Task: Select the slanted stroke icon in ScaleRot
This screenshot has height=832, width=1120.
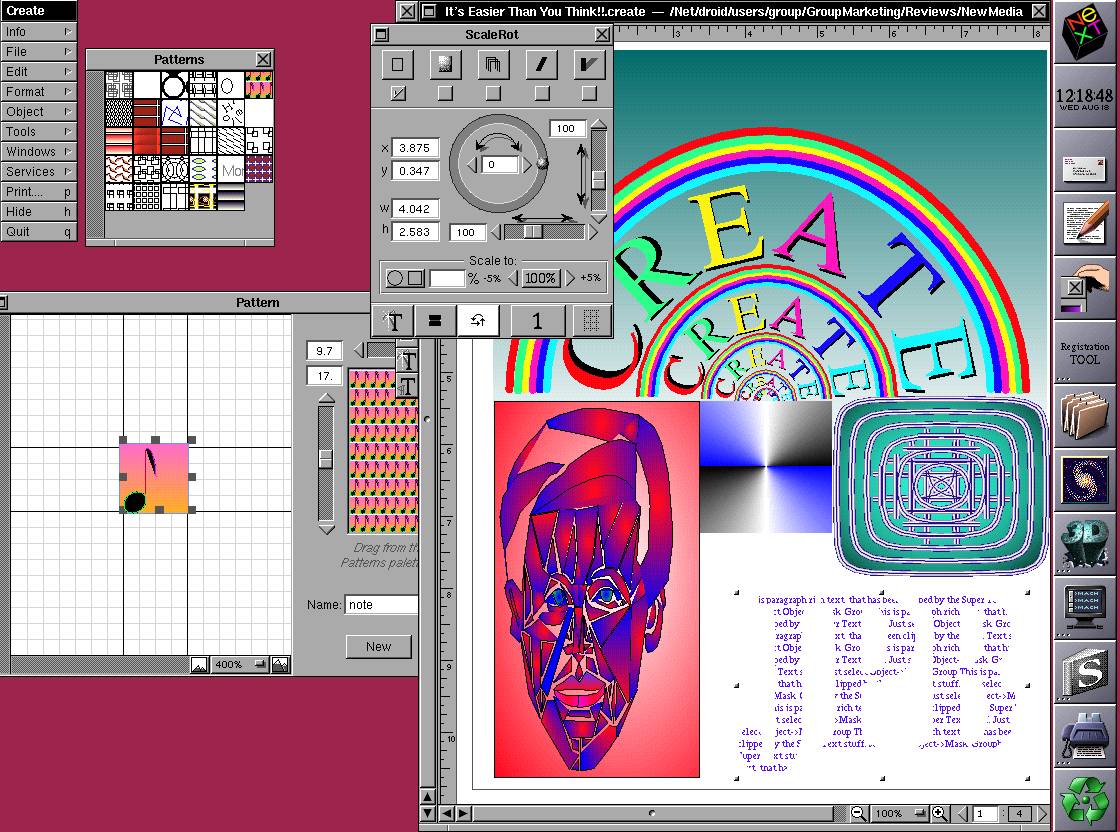Action: 541,64
